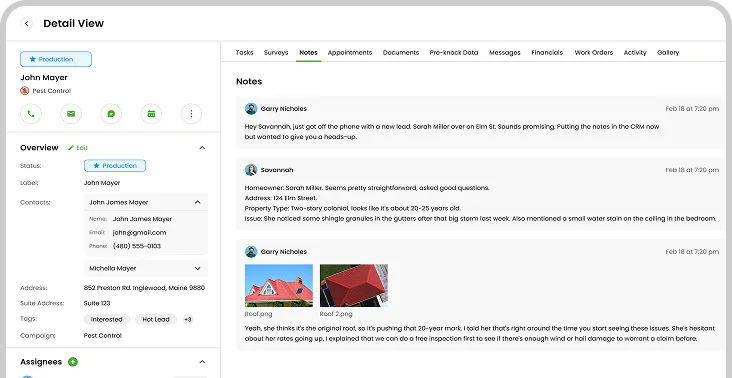The width and height of the screenshot is (732, 378).
Task: Go to the Documents tab
Action: 401,53
